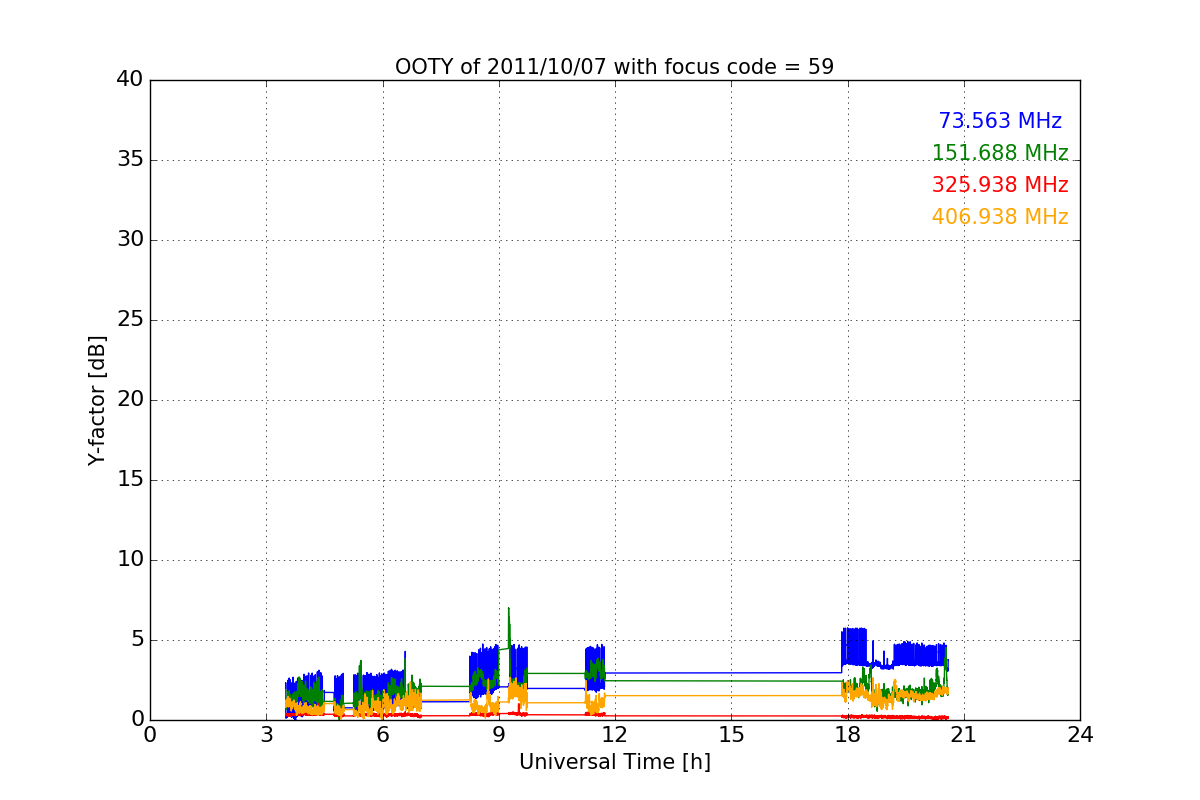The image size is (1200, 800).
Task: Click the y-axis tick label 35
Action: click(x=130, y=160)
